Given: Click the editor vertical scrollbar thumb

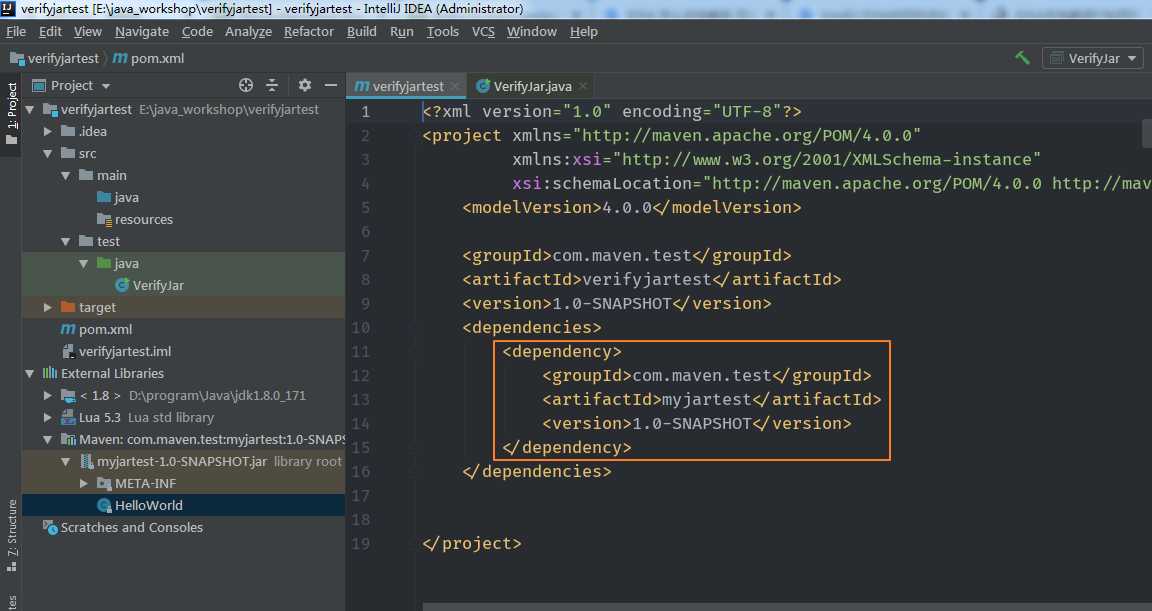Looking at the screenshot, I should coord(1147,134).
